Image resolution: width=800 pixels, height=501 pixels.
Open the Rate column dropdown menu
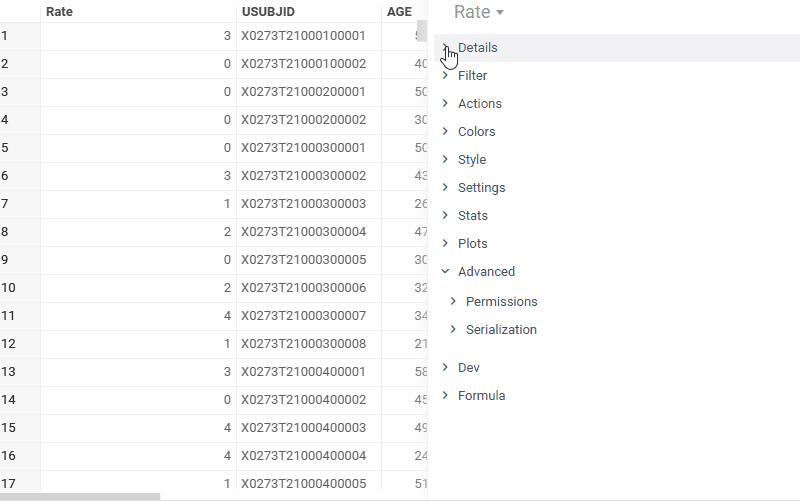coord(499,13)
